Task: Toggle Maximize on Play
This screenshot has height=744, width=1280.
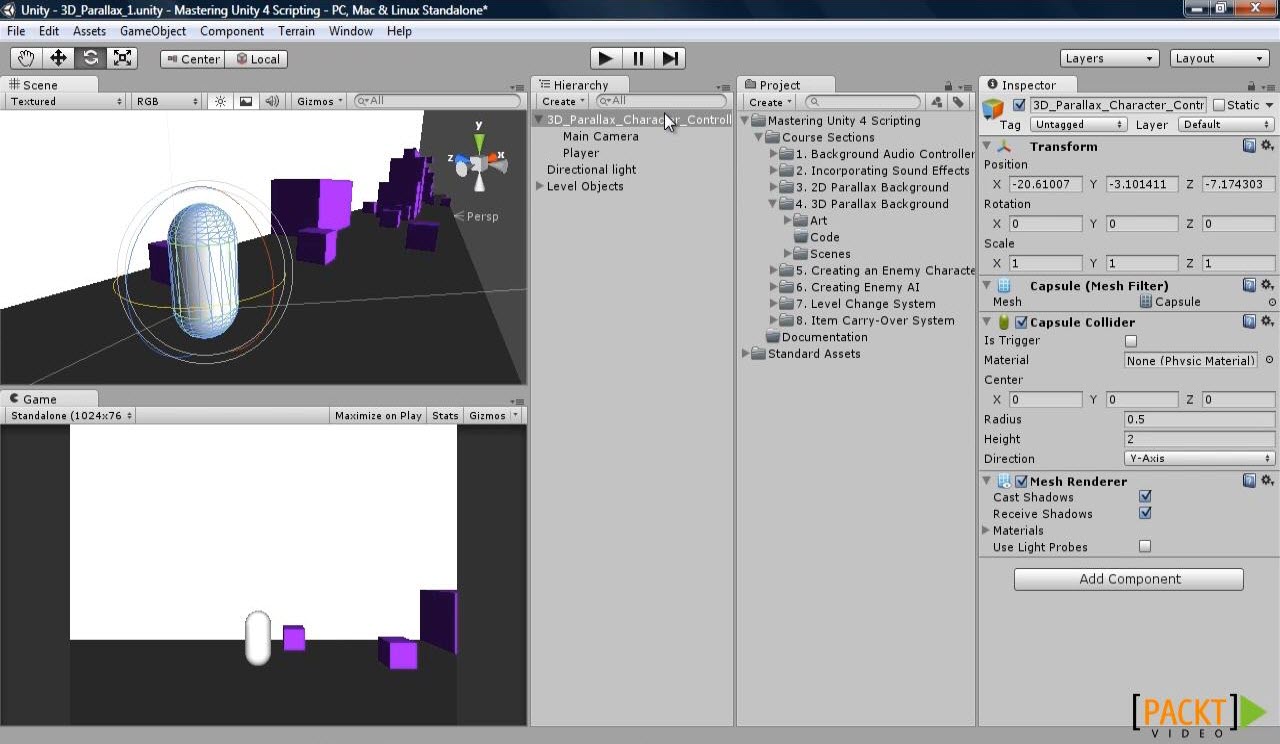Action: 378,416
